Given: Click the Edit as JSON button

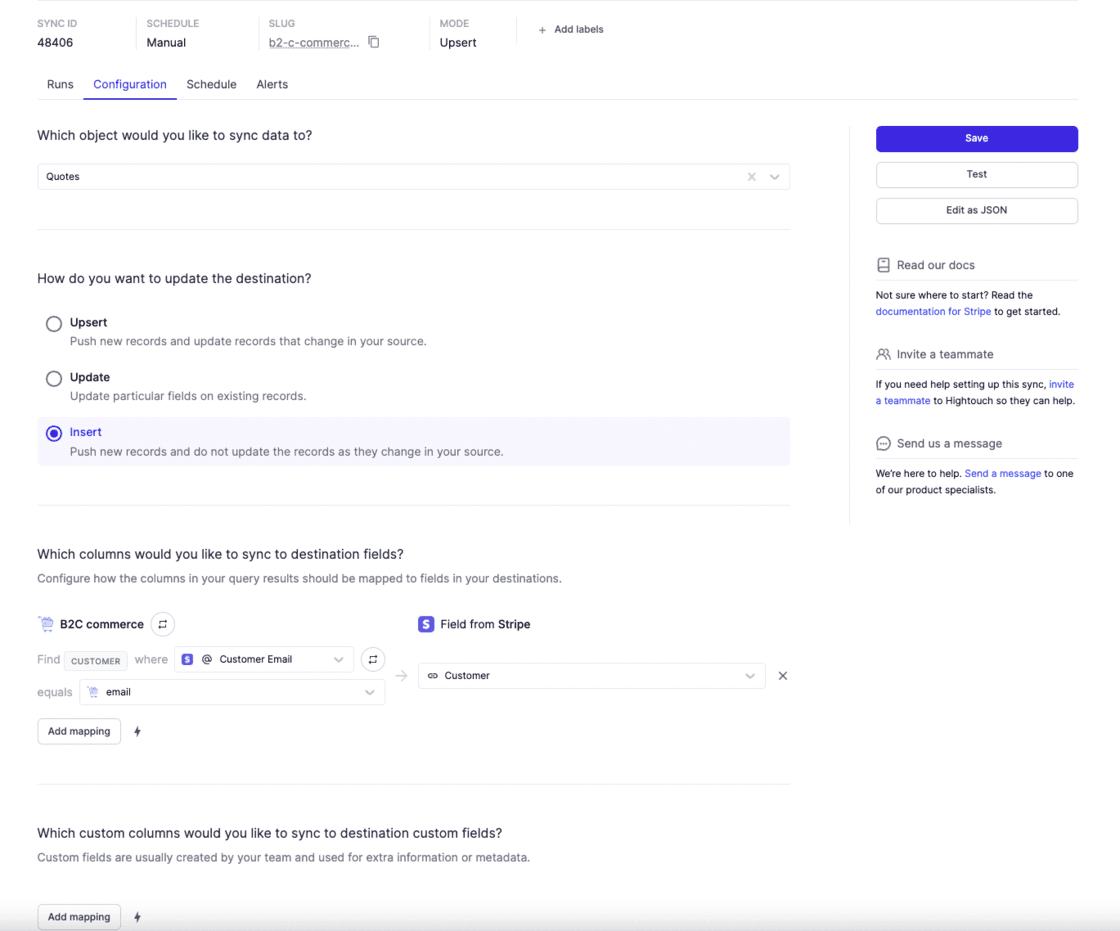Looking at the screenshot, I should pyautogui.click(x=976, y=210).
